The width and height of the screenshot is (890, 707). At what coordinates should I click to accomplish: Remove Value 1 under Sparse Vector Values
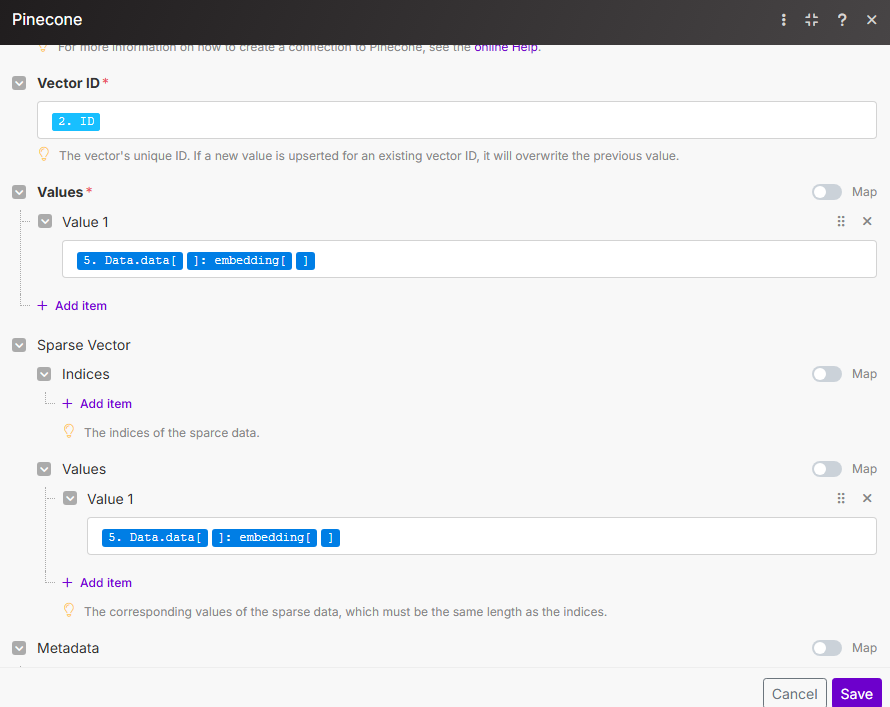(867, 498)
